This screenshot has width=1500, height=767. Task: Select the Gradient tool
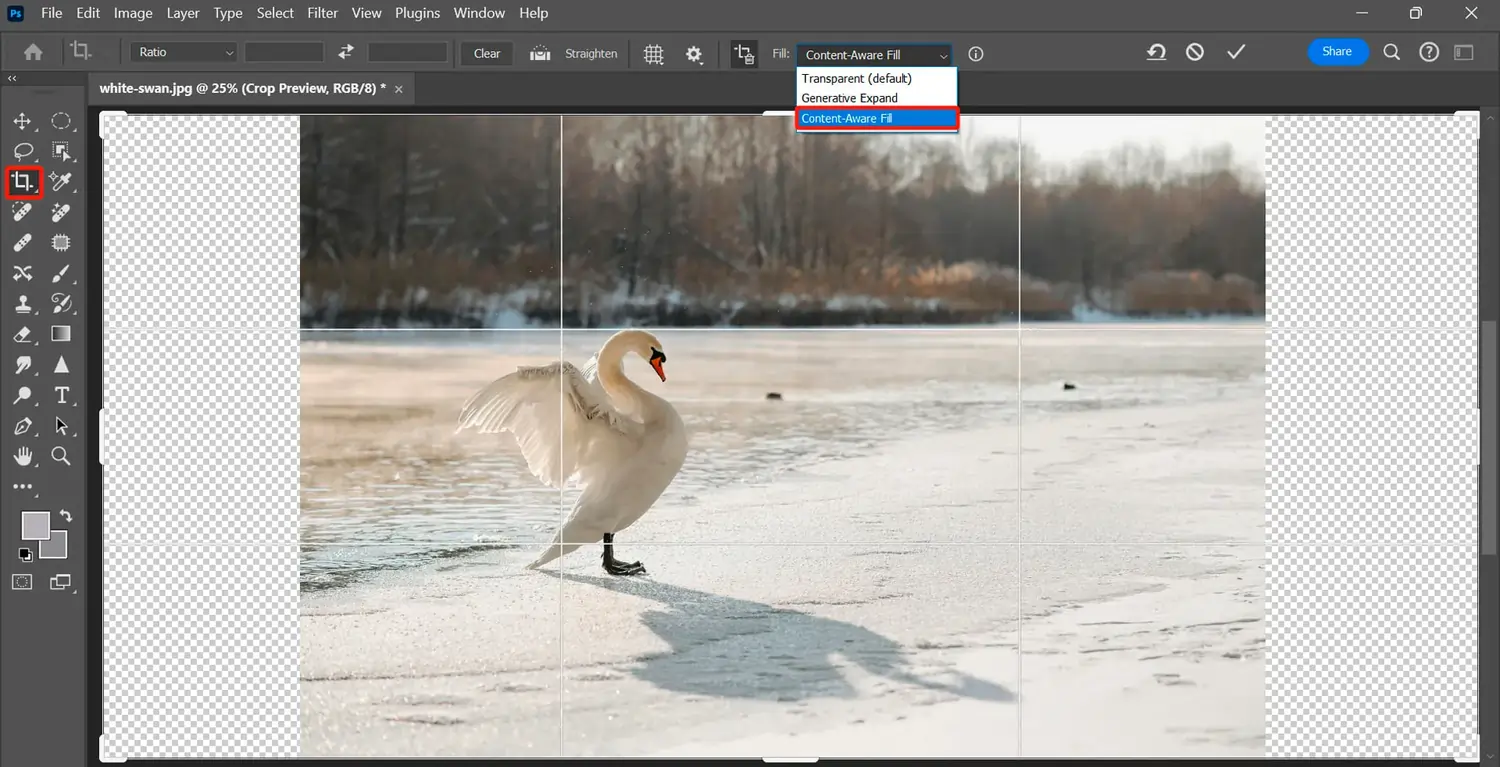[x=61, y=334]
